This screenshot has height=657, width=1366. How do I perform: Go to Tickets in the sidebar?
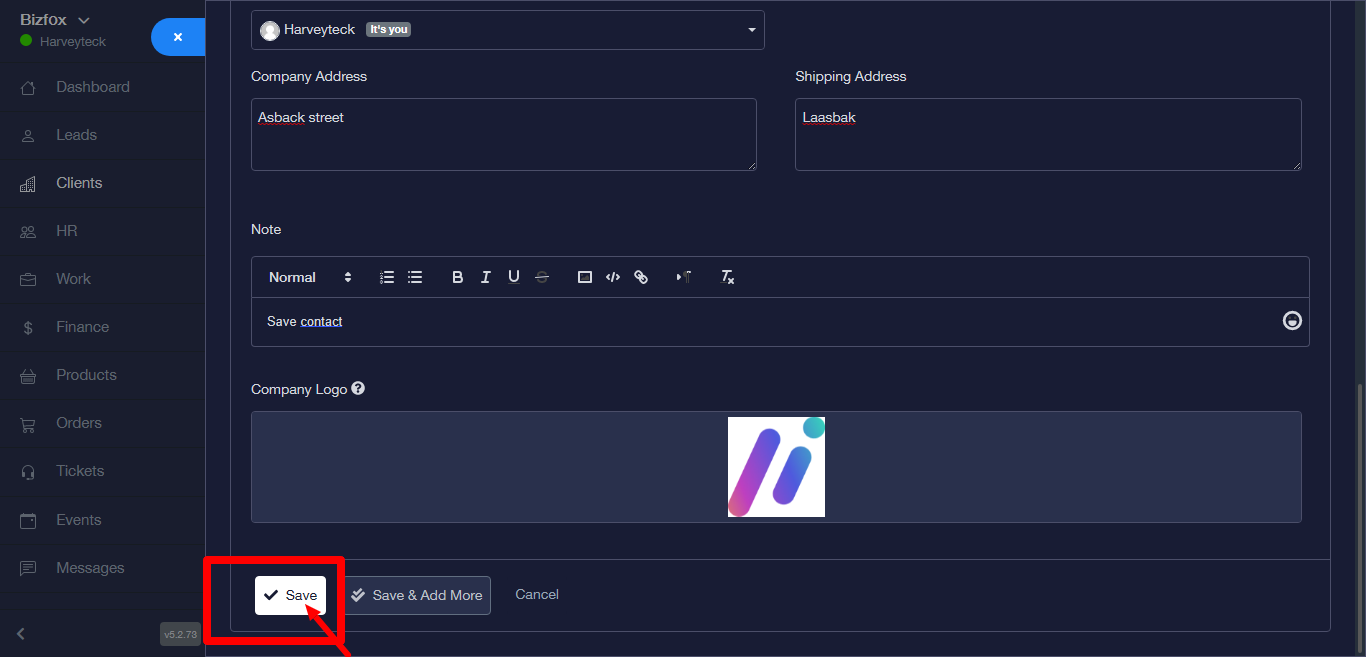80,471
